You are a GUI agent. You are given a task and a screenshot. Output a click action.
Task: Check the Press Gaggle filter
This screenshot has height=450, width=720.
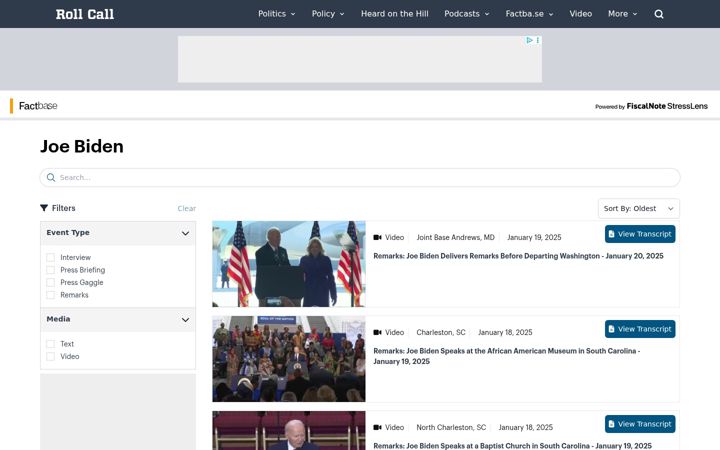pos(51,282)
